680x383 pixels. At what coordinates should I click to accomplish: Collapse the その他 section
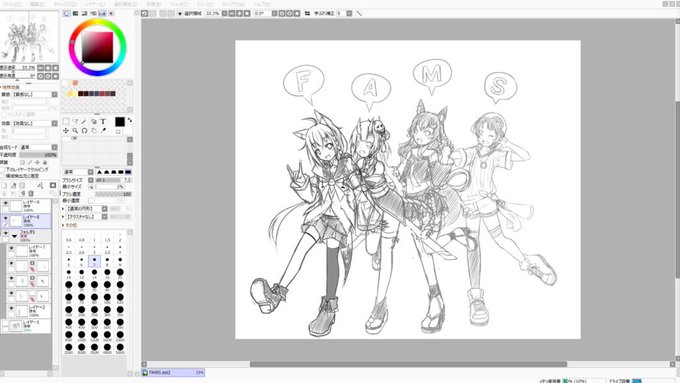coord(63,225)
